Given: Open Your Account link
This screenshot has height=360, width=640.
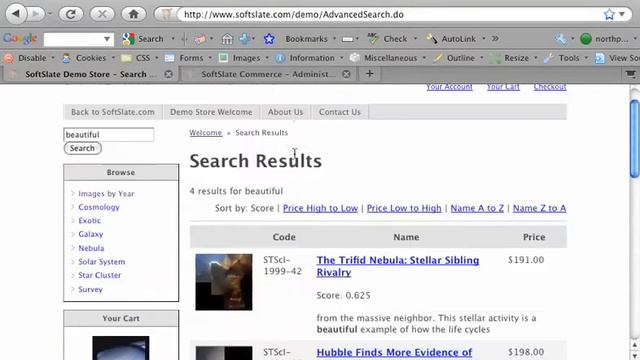Looking at the screenshot, I should [449, 87].
